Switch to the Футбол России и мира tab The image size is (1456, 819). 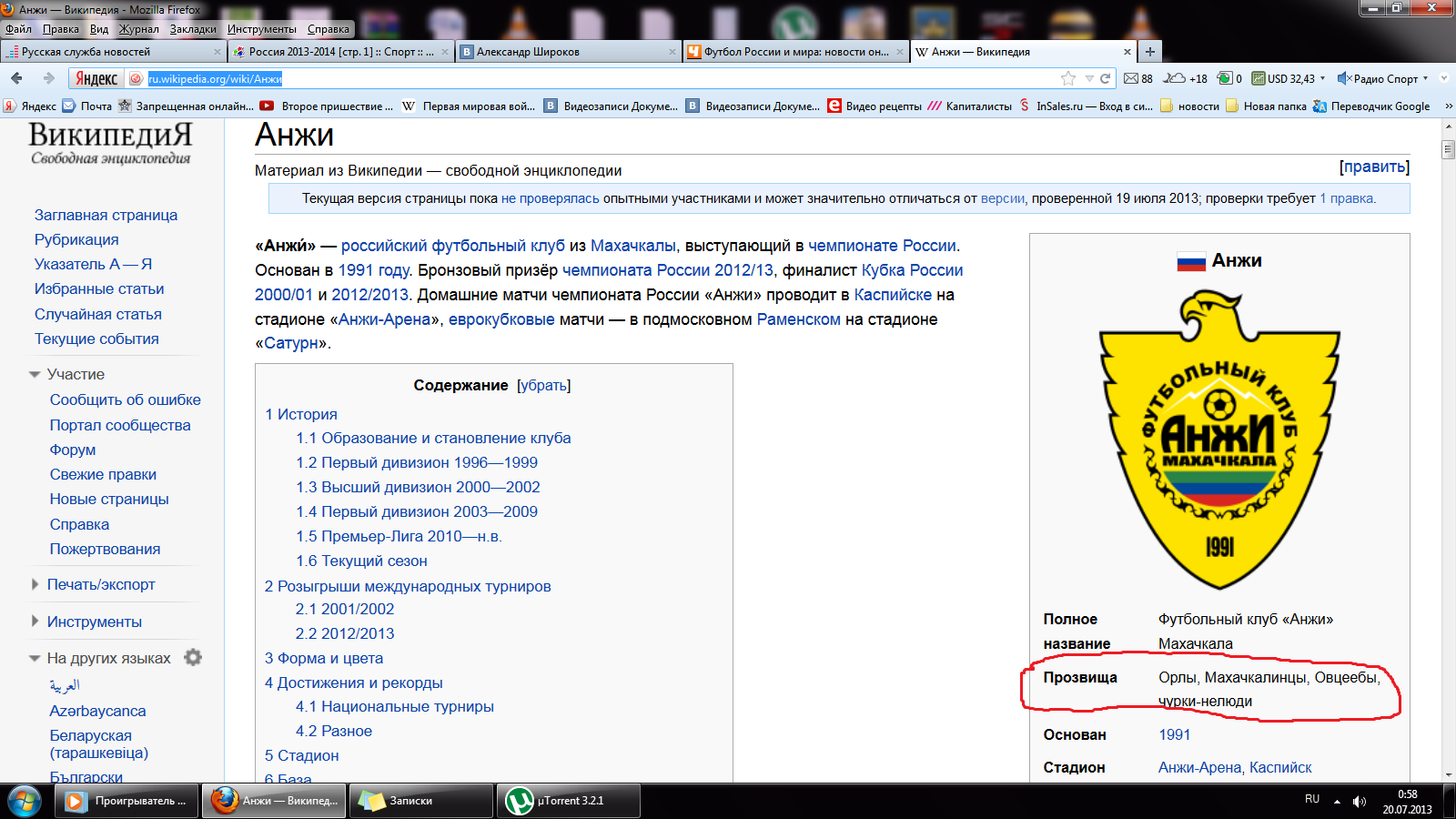coord(795,52)
